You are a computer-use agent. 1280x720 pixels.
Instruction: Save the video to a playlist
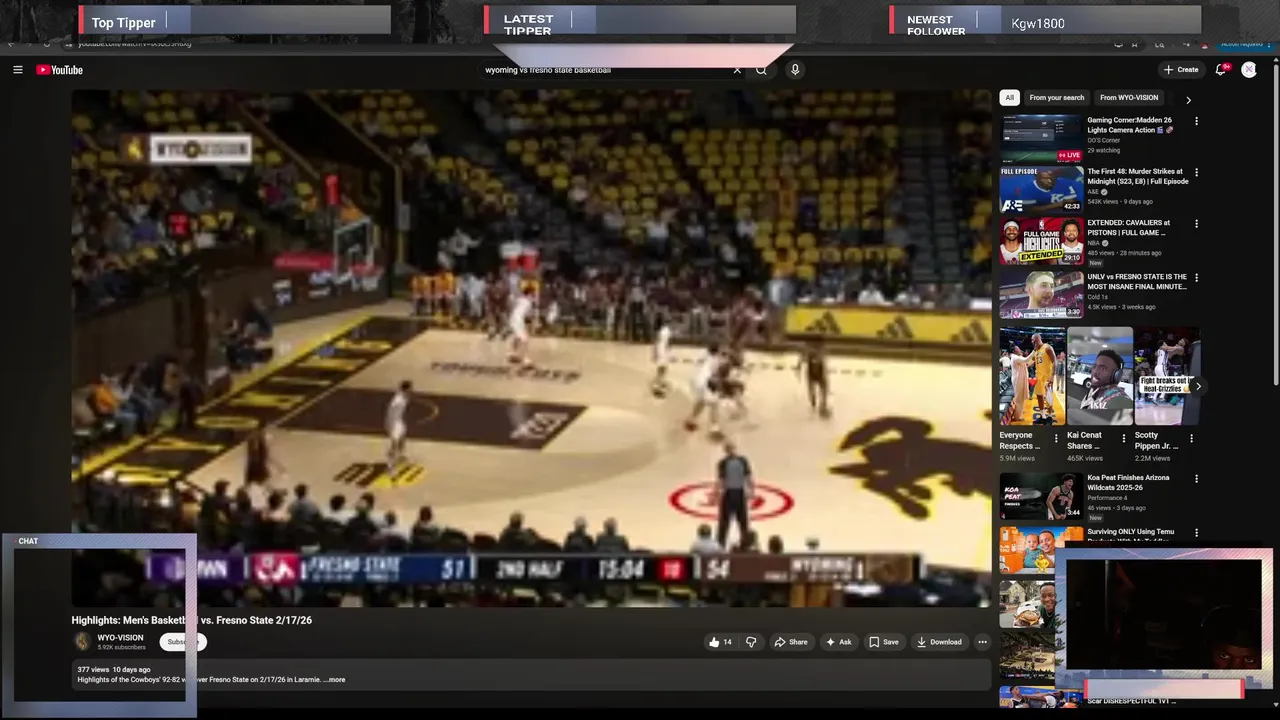(884, 642)
